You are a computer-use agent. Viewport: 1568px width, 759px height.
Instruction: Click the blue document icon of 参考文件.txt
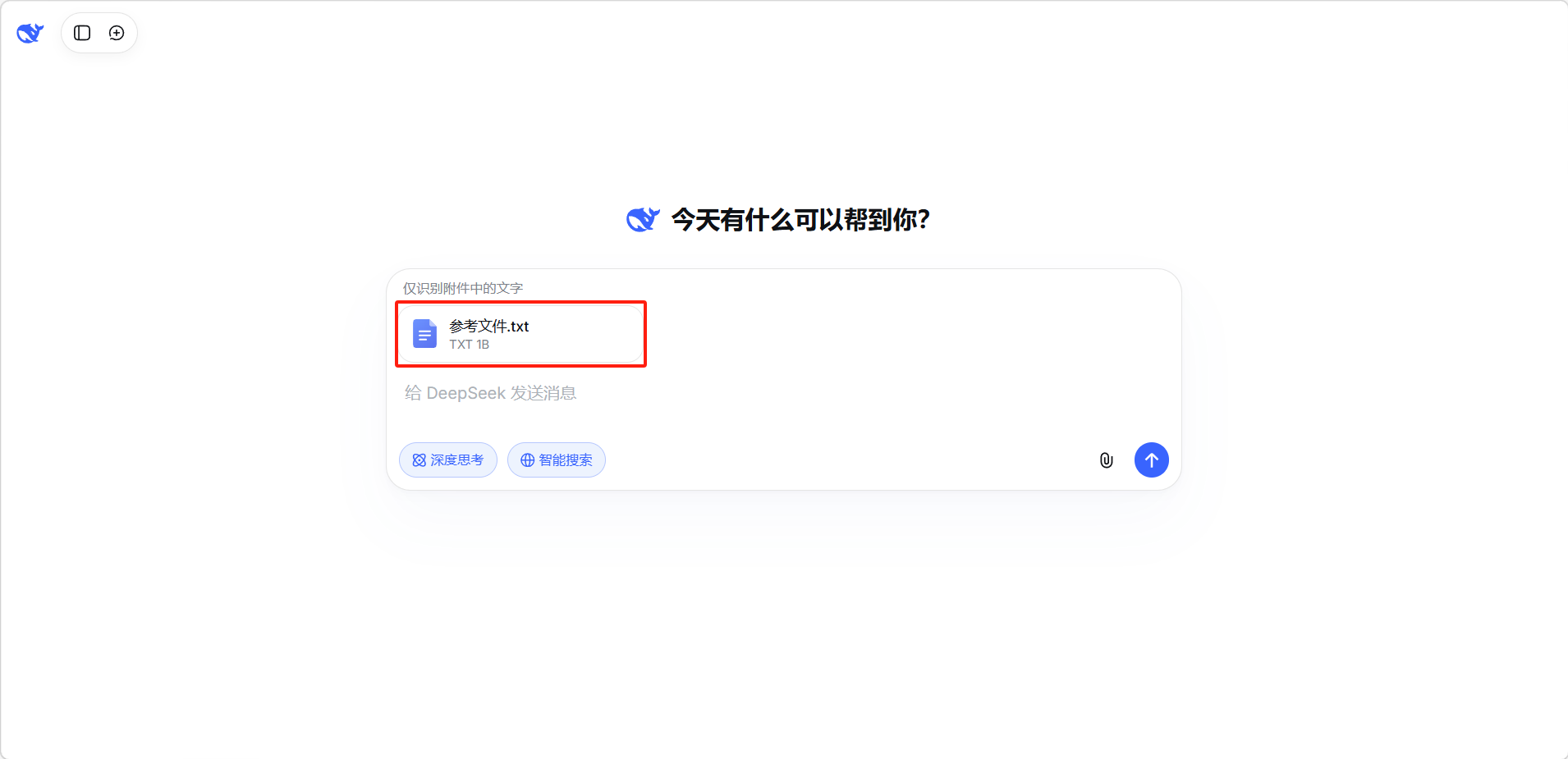[424, 334]
